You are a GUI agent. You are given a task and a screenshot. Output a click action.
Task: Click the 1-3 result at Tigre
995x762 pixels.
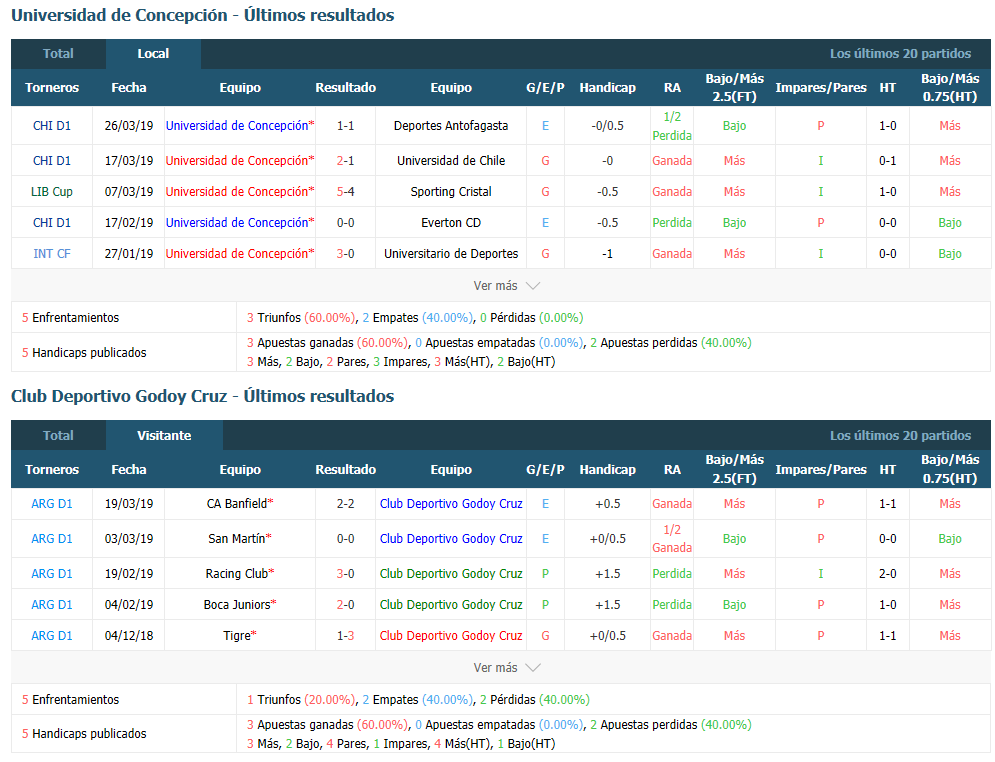point(346,636)
